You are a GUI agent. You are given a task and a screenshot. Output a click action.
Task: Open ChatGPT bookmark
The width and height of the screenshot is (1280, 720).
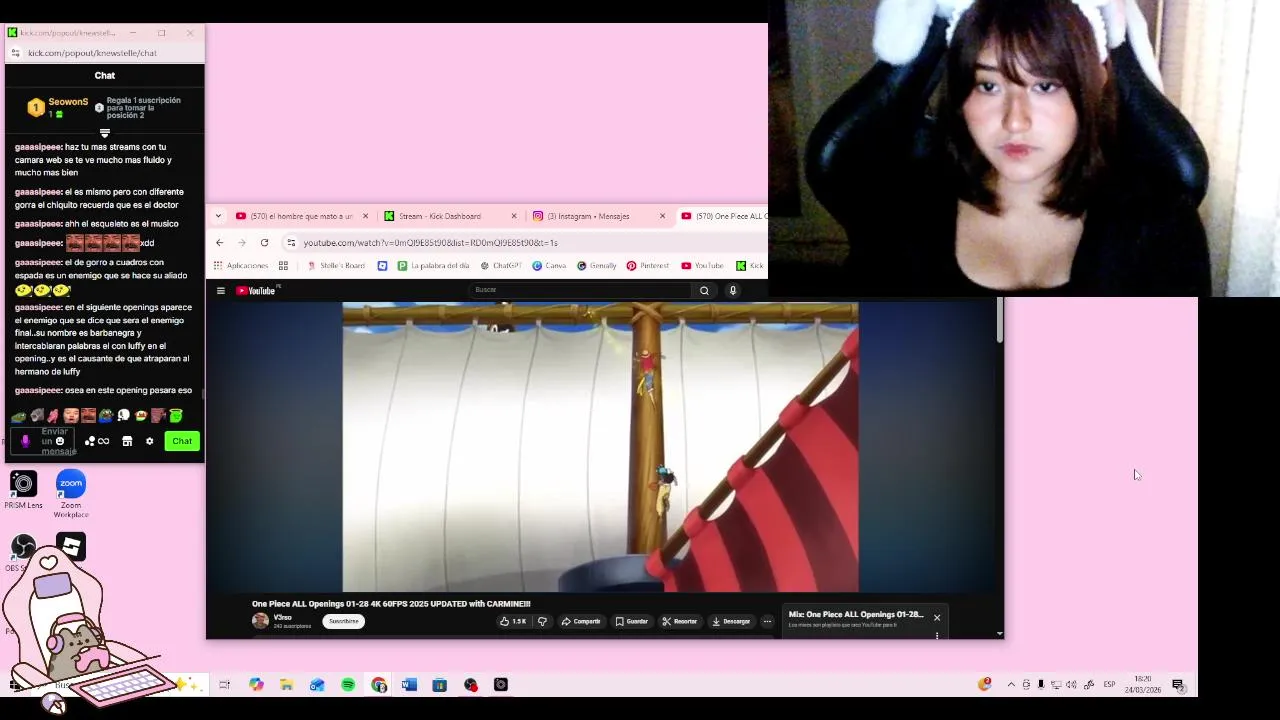tap(501, 266)
